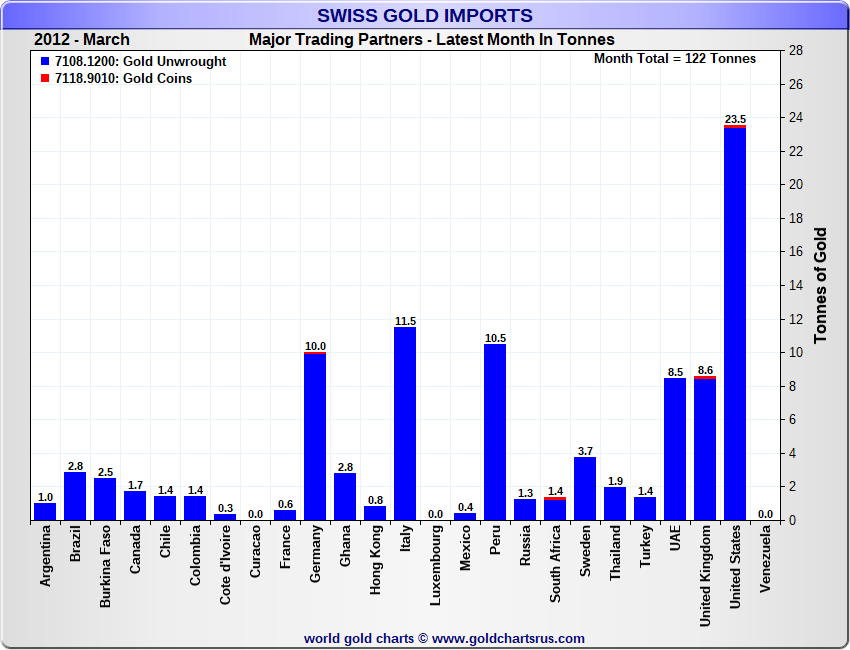Select the Brazil bar
850x650 pixels.
coord(75,496)
